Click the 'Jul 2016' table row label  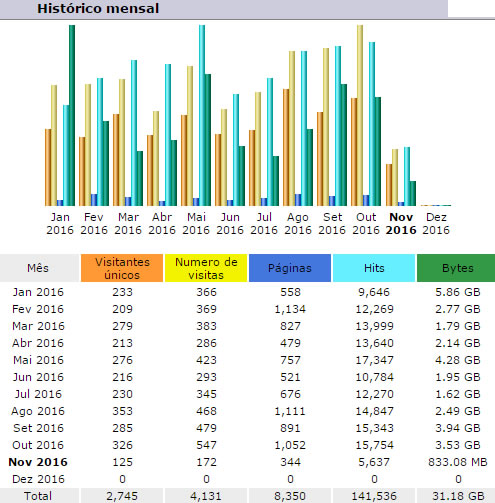coord(38,394)
